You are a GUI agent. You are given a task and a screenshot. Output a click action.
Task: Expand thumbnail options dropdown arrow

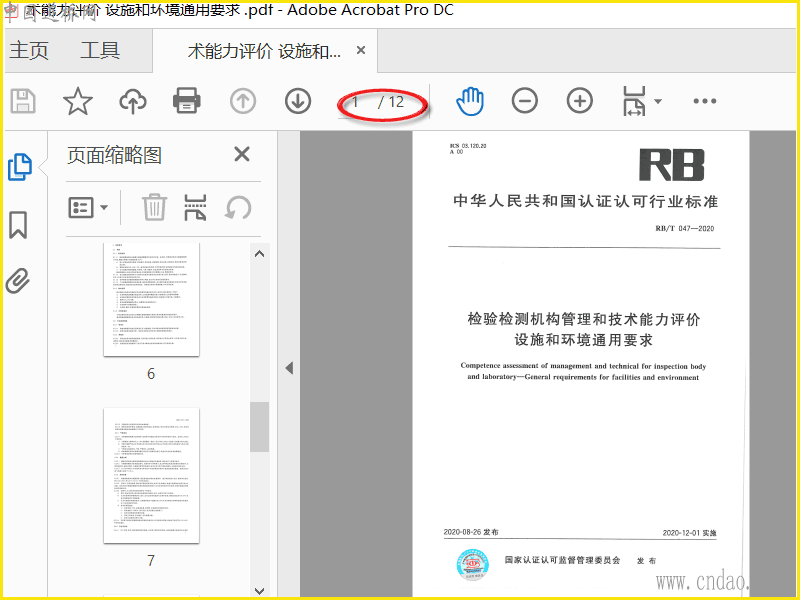[104, 208]
